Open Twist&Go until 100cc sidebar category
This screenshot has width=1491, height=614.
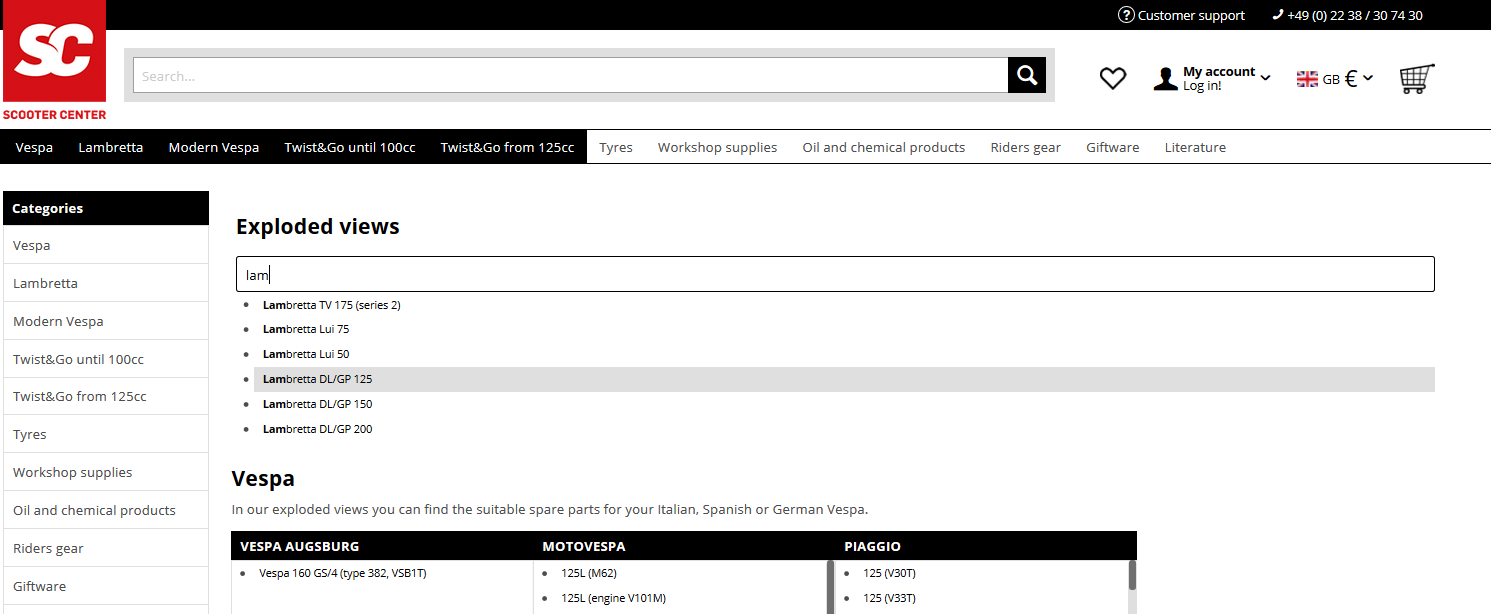106,359
